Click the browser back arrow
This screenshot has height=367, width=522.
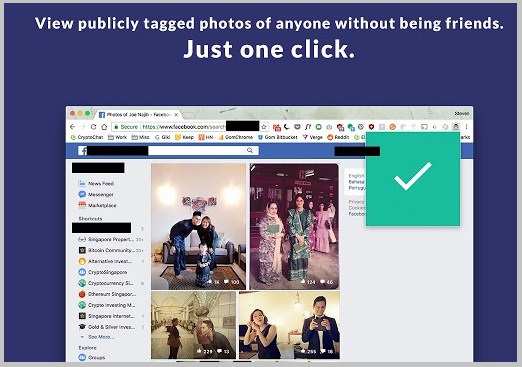point(72,127)
